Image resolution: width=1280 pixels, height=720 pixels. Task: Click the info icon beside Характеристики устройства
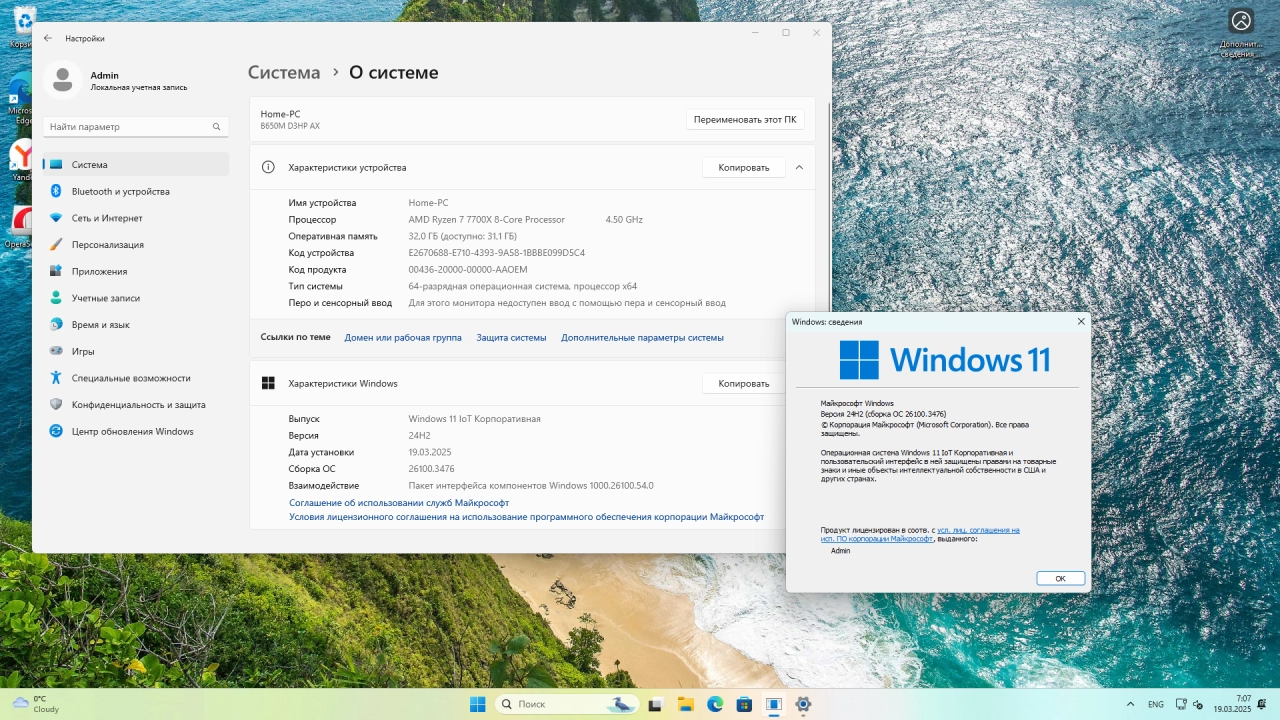pyautogui.click(x=268, y=167)
